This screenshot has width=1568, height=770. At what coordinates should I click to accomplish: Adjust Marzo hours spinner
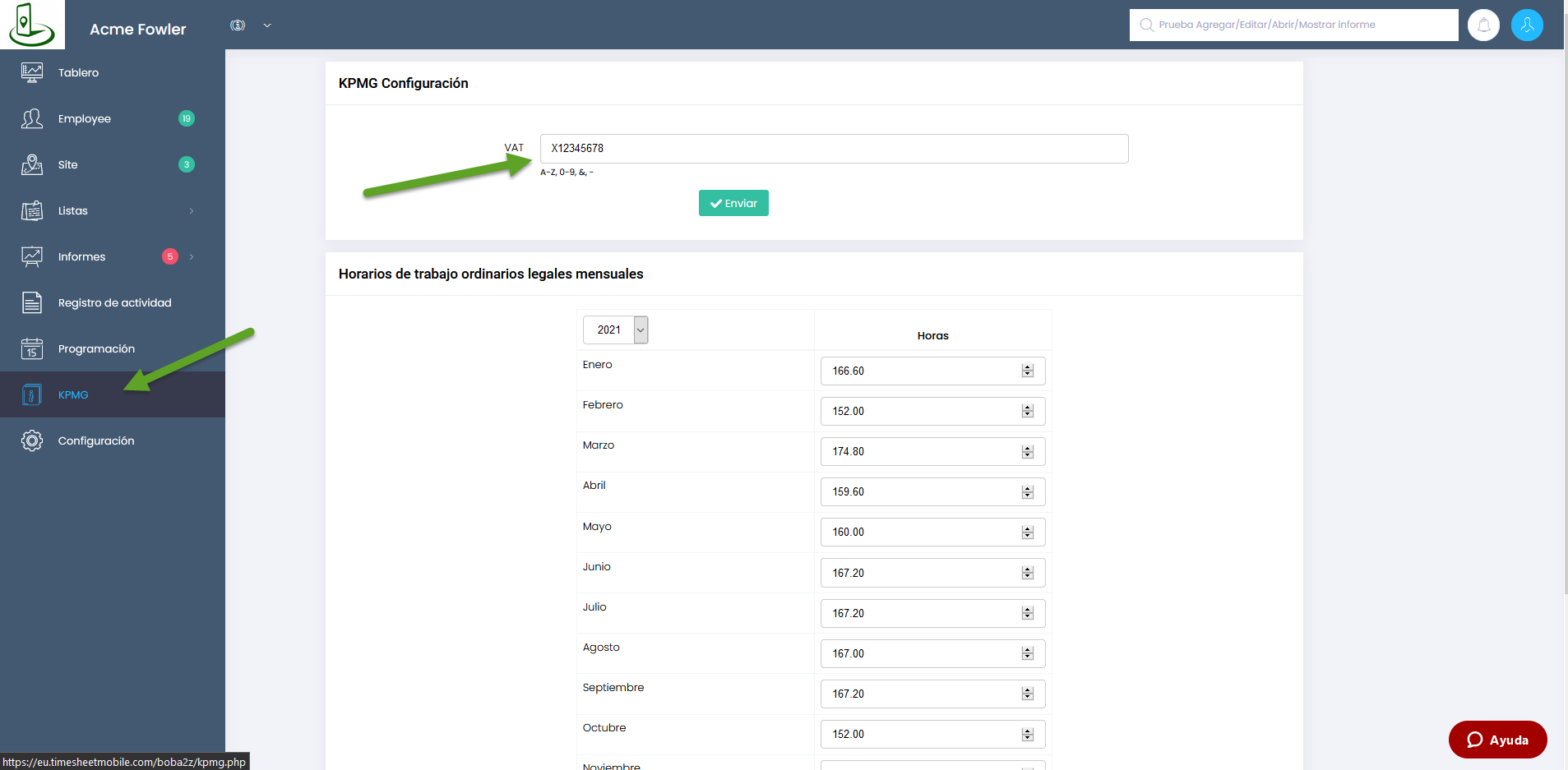click(x=1028, y=451)
